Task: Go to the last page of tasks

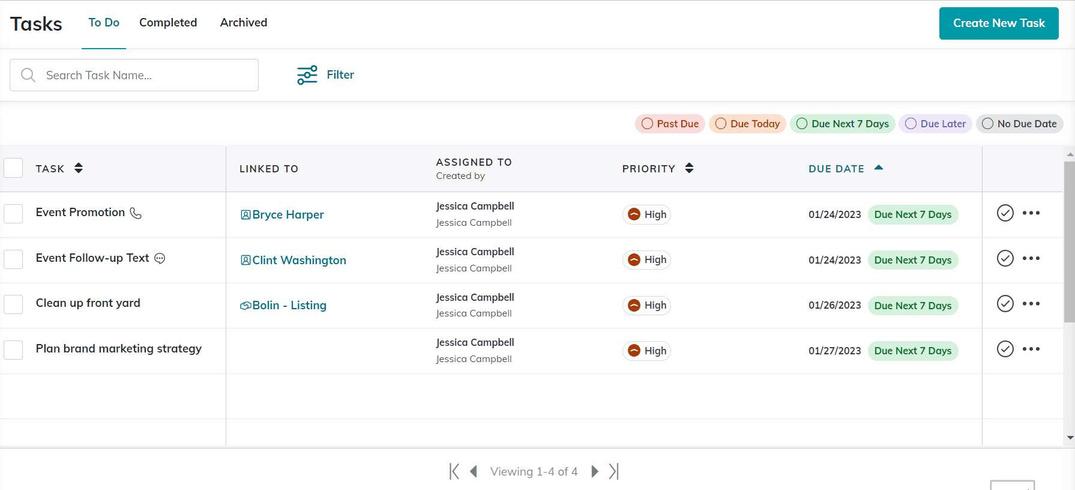Action: (614, 471)
